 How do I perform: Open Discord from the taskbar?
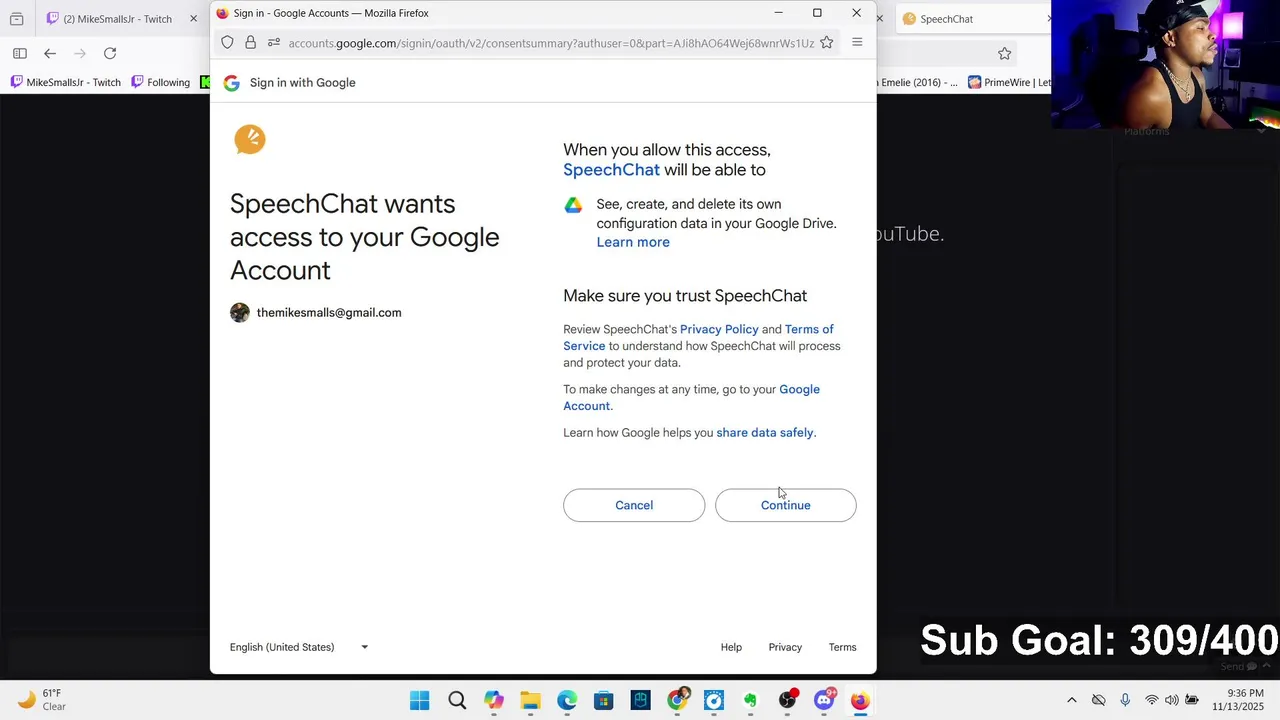(x=824, y=701)
